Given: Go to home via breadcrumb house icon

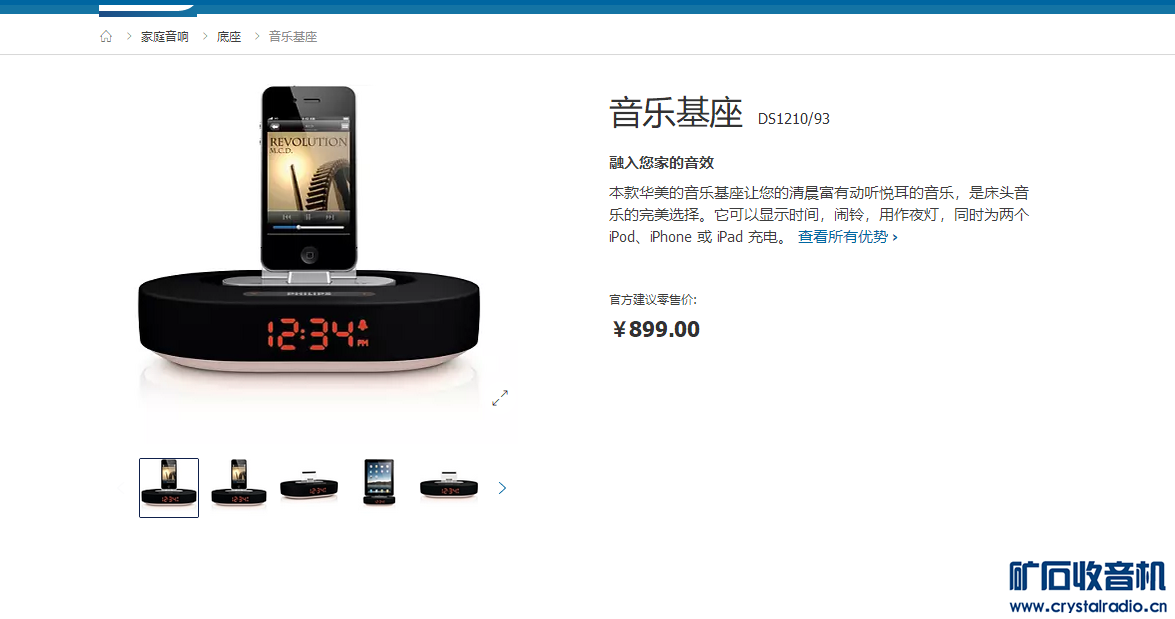Looking at the screenshot, I should pyautogui.click(x=106, y=36).
